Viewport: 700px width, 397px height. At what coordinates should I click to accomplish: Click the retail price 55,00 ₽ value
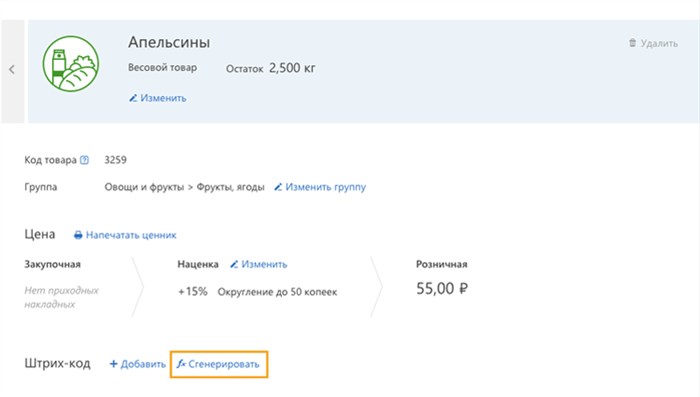coord(442,288)
